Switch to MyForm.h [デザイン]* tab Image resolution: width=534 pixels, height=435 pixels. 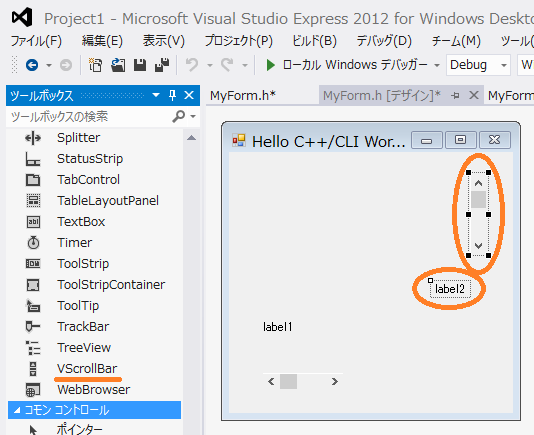pos(381,96)
